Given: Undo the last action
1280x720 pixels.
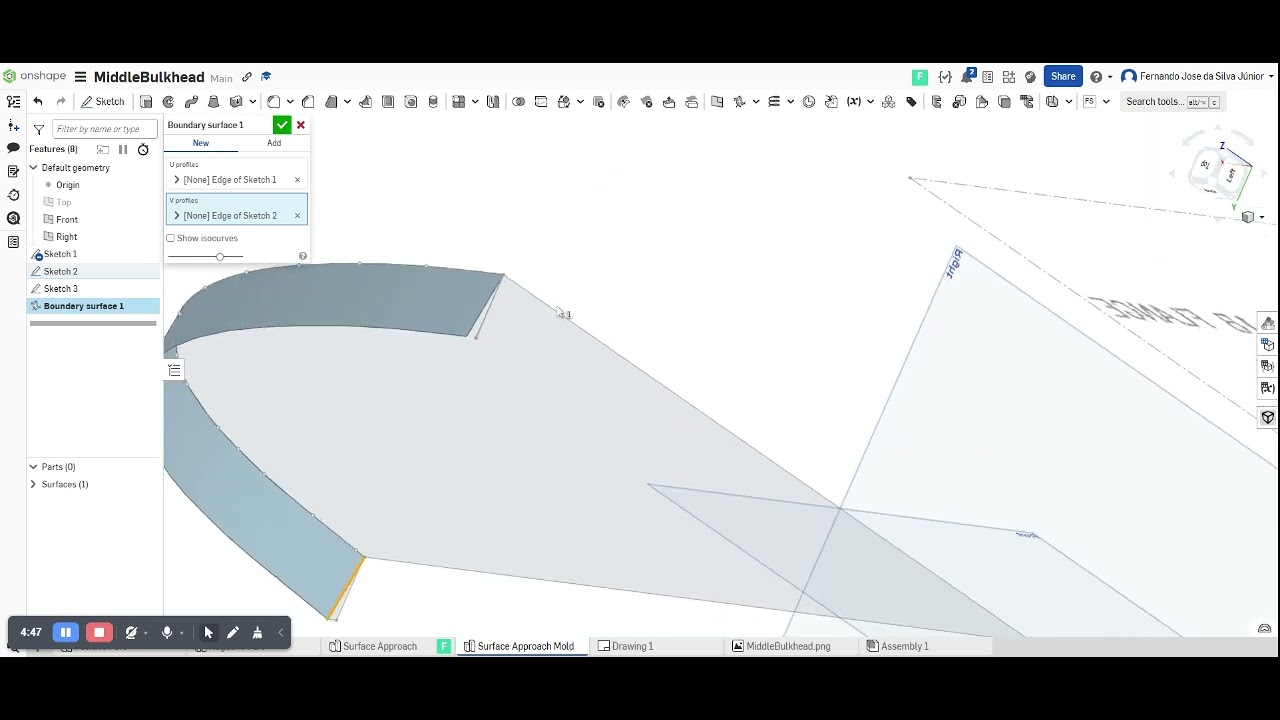Looking at the screenshot, I should pyautogui.click(x=38, y=102).
